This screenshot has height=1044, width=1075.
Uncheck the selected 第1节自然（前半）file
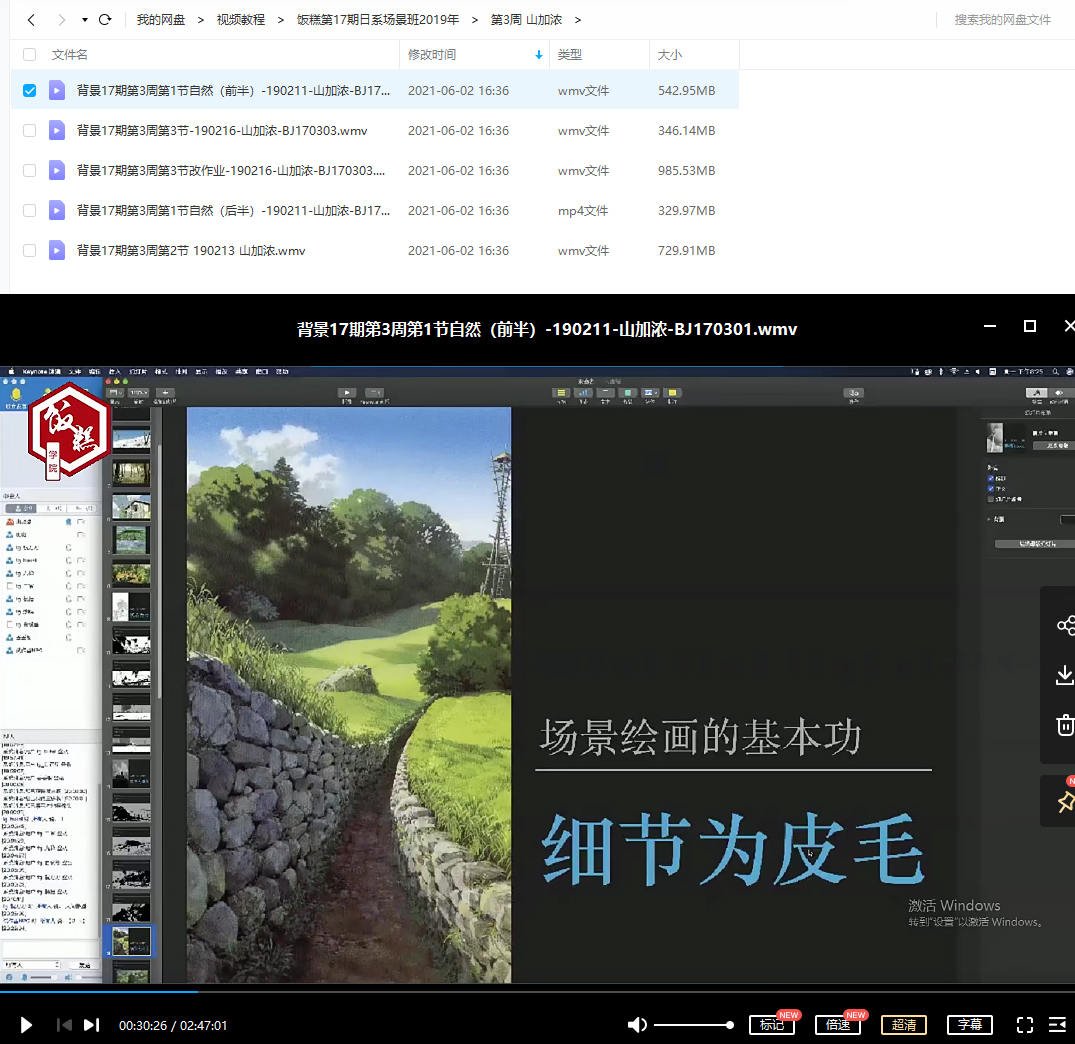[29, 89]
